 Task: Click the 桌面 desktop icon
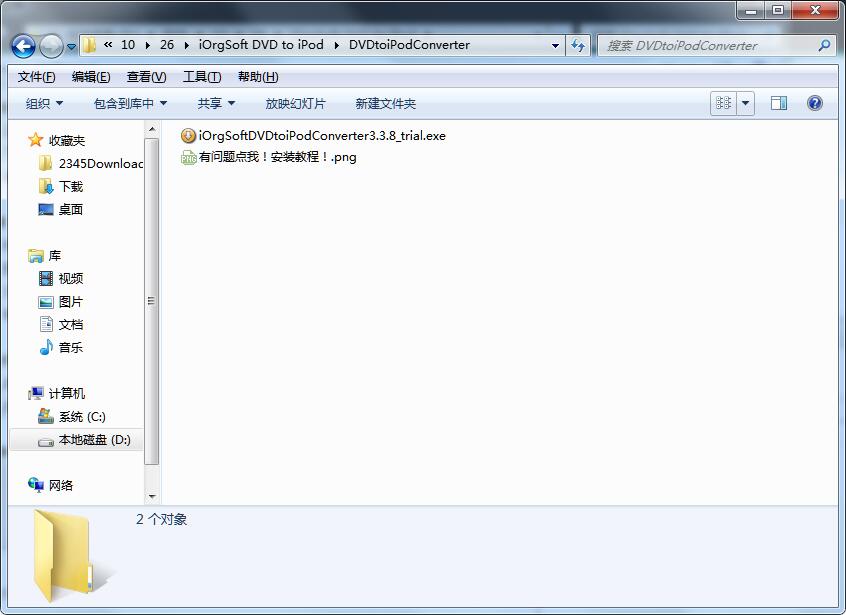coord(46,209)
